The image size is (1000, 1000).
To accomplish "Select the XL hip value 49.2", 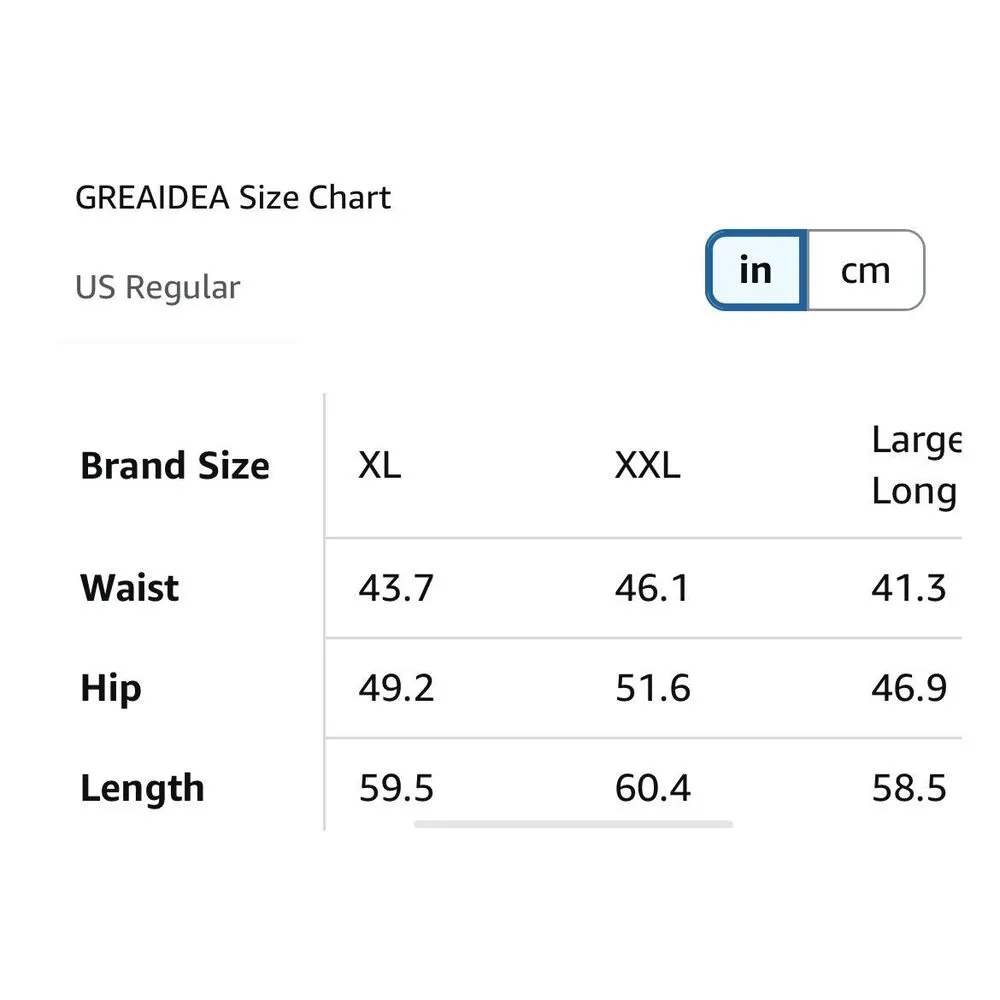I will click(396, 688).
